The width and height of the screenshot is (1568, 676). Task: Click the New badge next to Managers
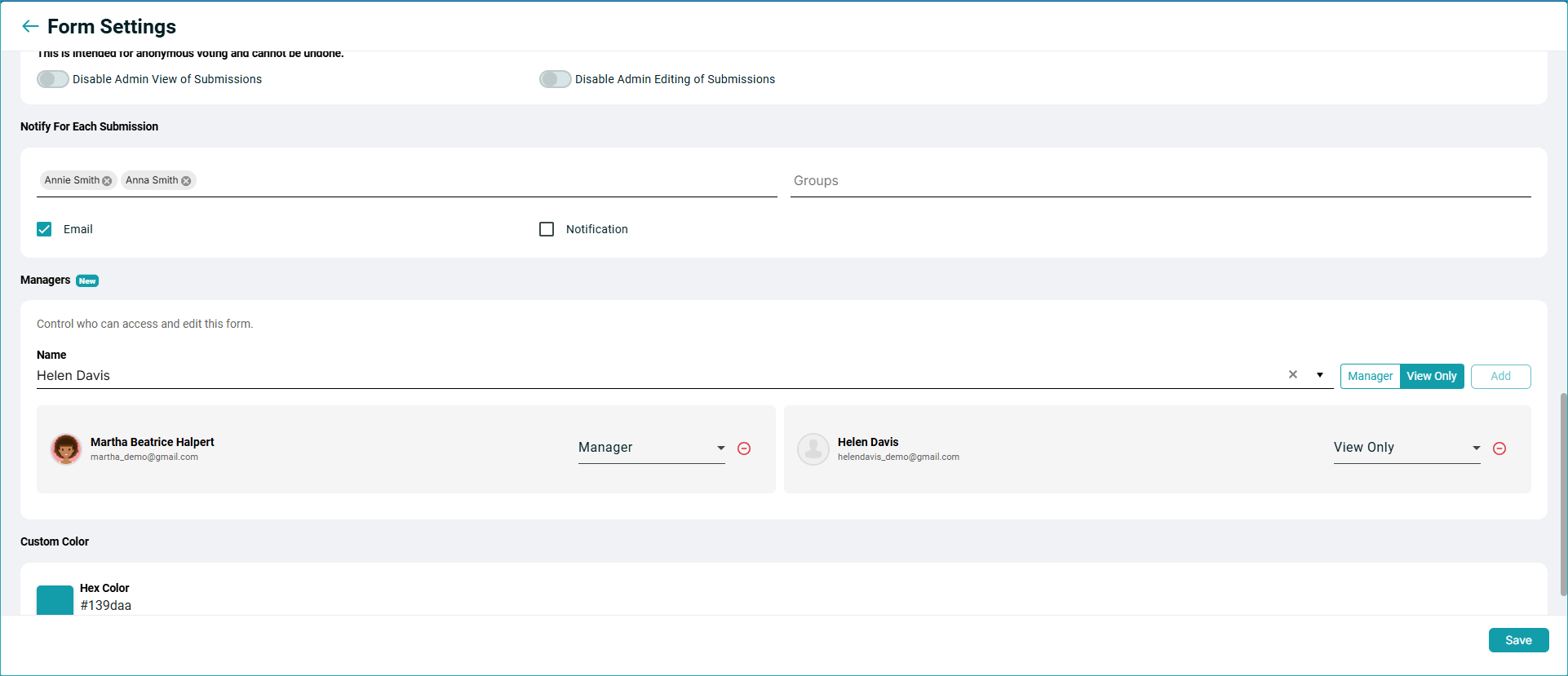87,281
